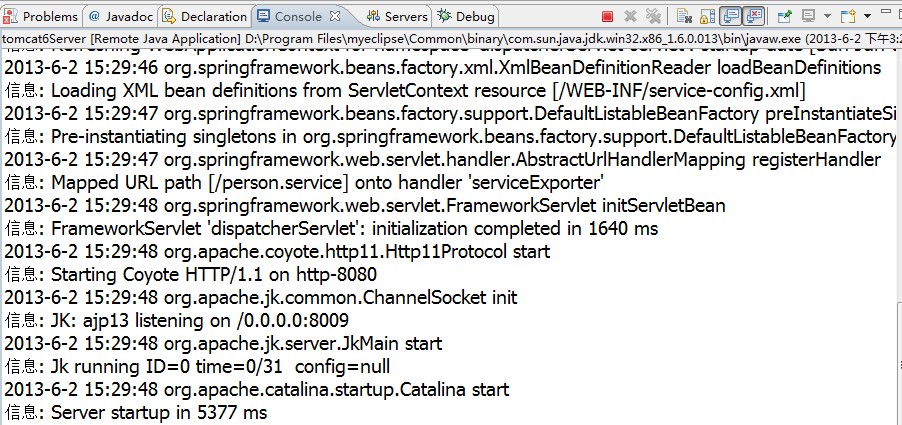This screenshot has width=902, height=425.
Task: Click the Open Console icon
Action: [846, 16]
